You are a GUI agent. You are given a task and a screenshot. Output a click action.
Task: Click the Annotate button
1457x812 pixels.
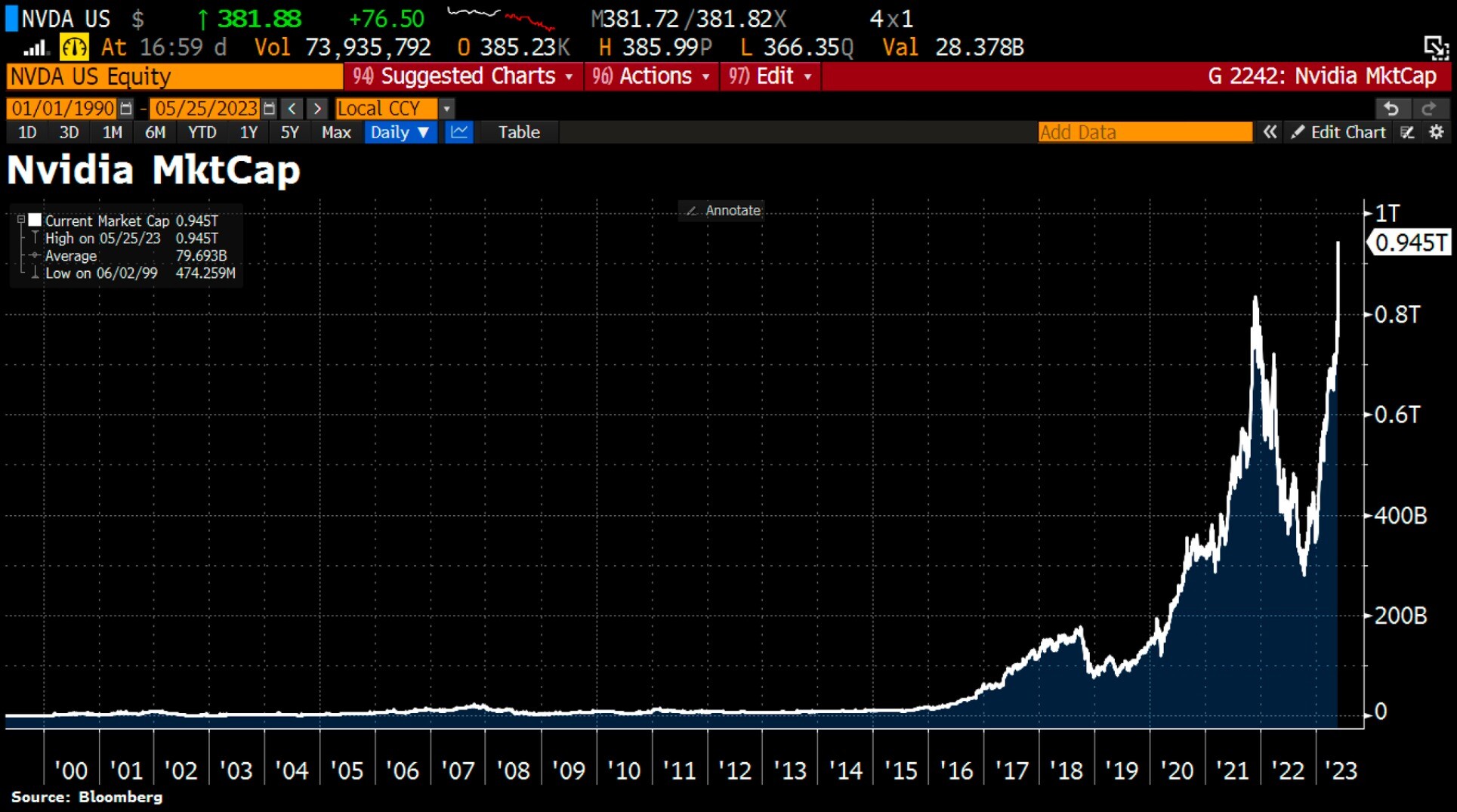(722, 211)
